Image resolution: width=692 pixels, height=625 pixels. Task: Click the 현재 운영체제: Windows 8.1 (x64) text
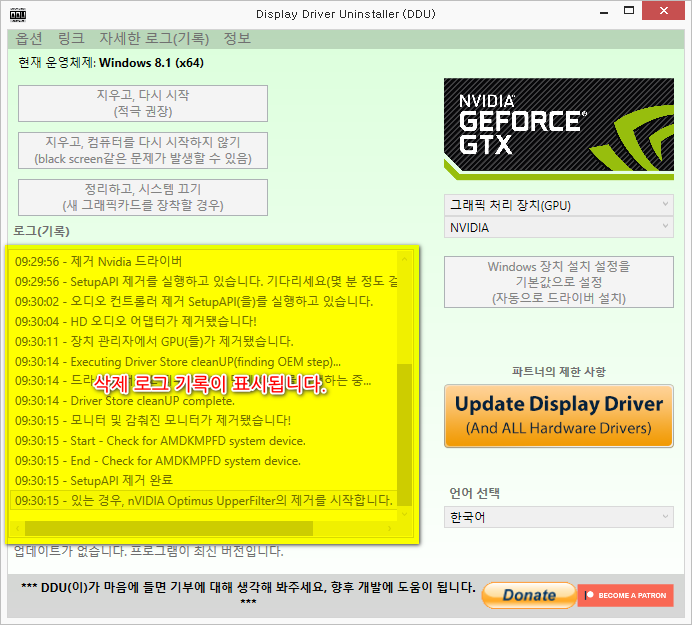coord(111,63)
